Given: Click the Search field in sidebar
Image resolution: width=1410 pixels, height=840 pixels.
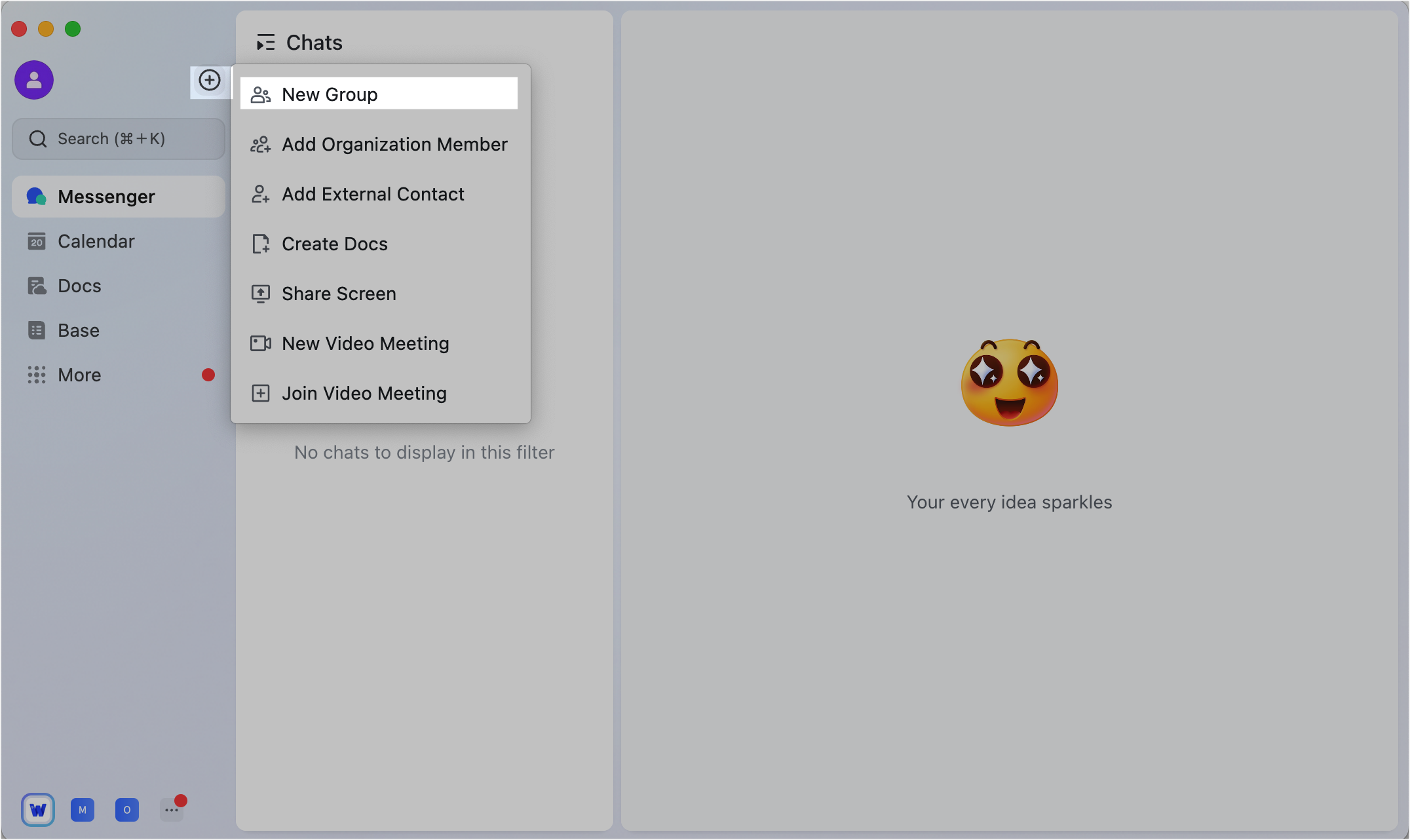Looking at the screenshot, I should point(119,139).
